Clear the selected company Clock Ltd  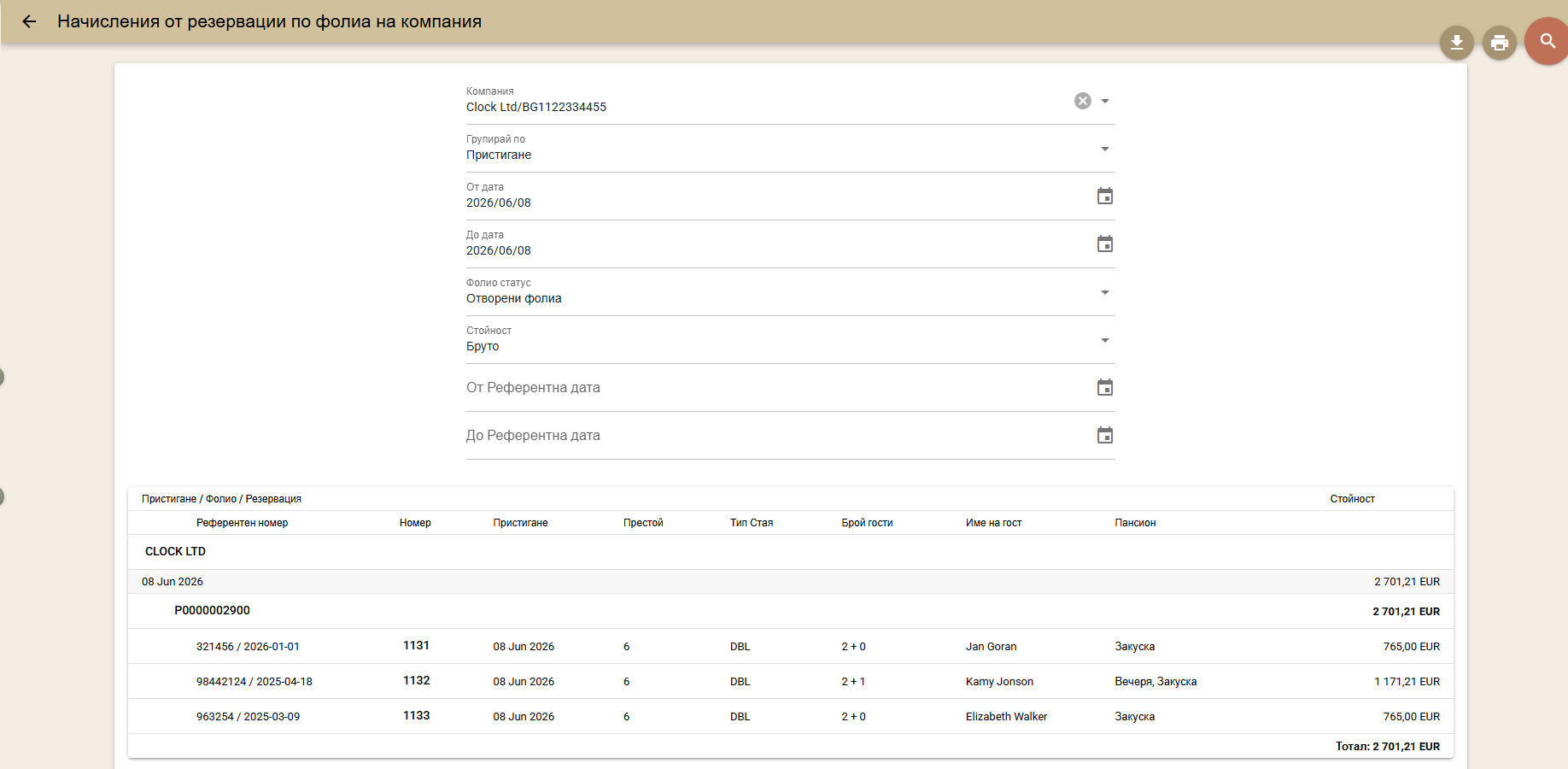(1082, 101)
